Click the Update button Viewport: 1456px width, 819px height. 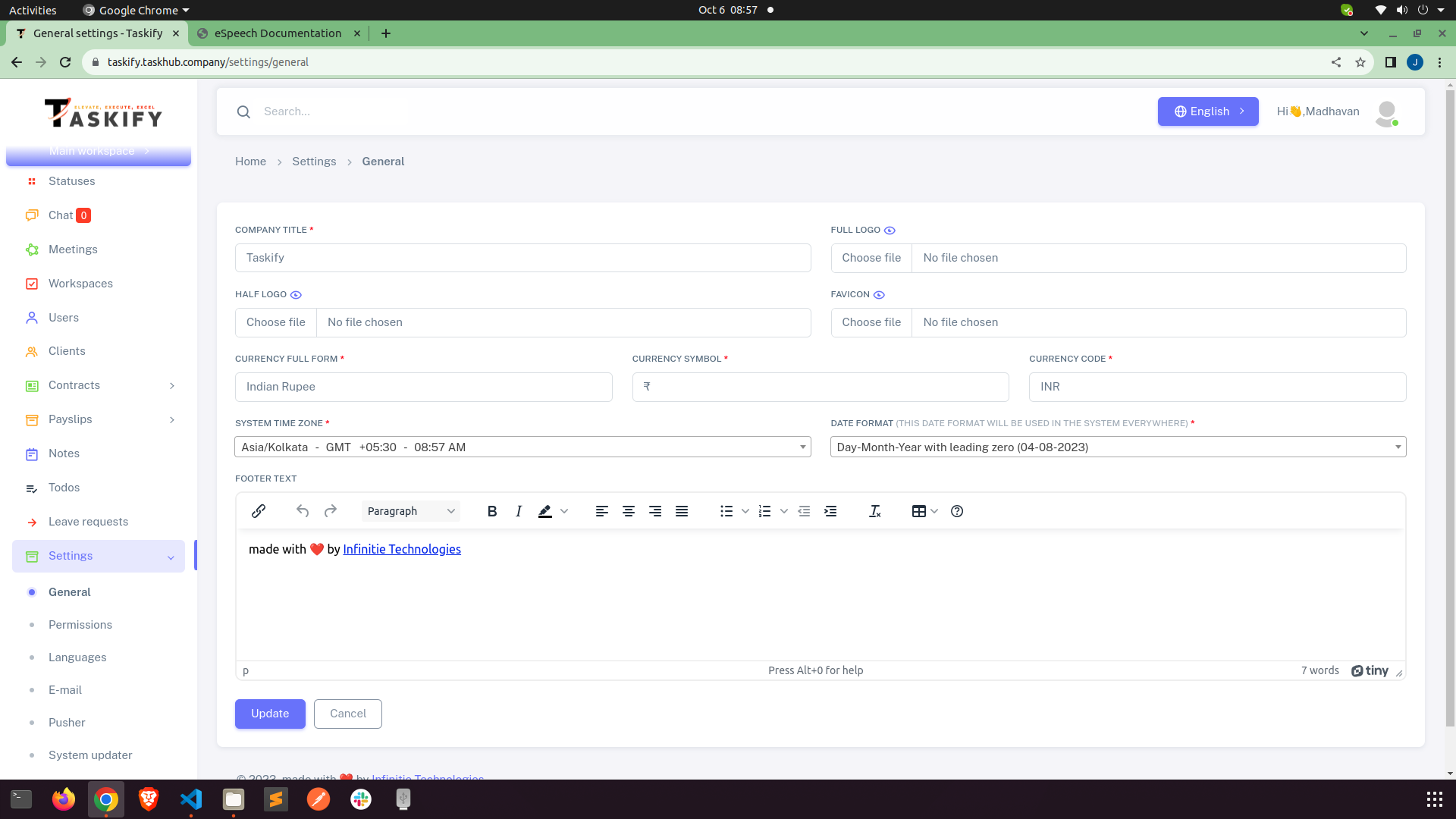point(270,714)
